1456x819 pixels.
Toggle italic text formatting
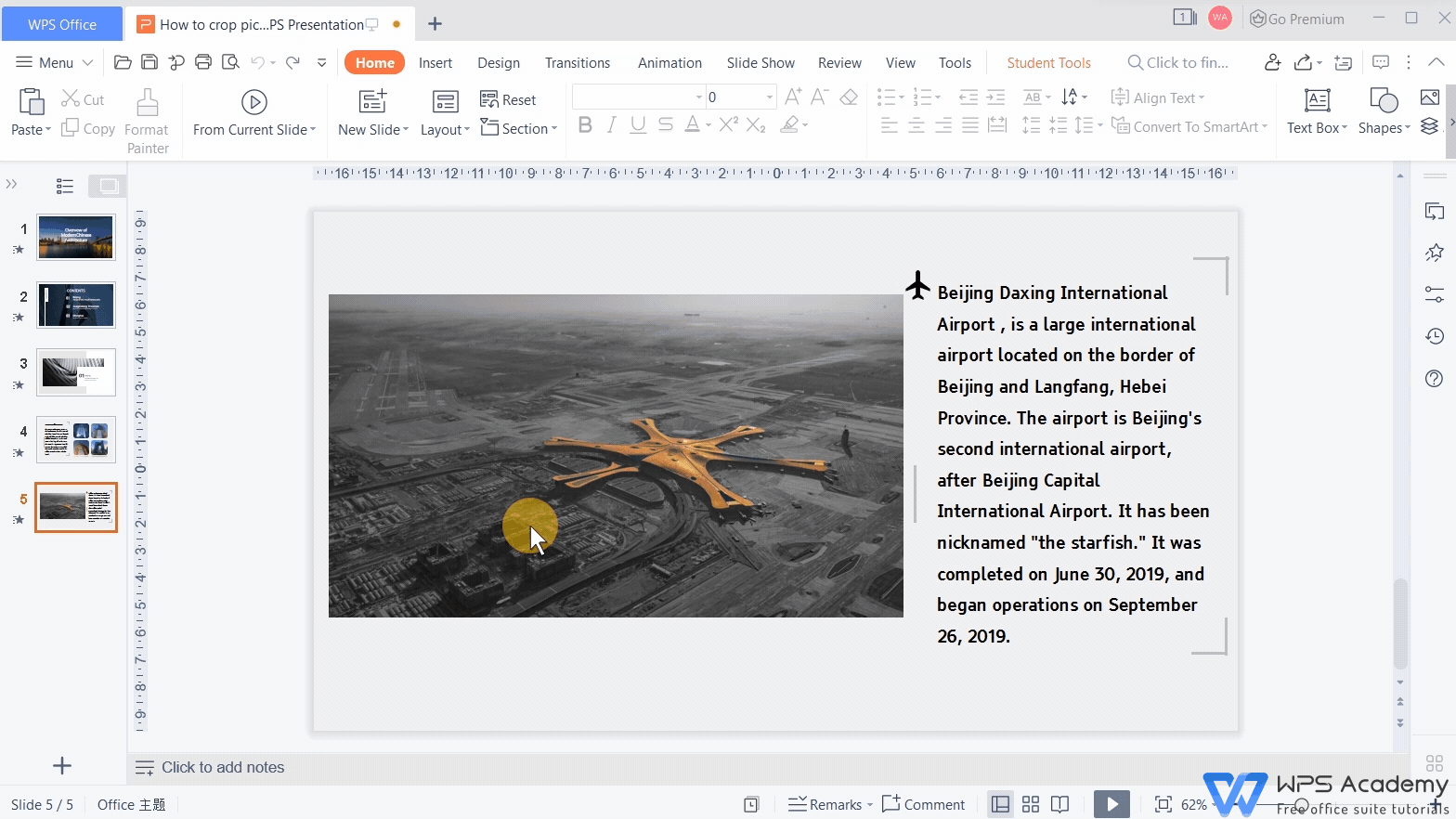611,124
